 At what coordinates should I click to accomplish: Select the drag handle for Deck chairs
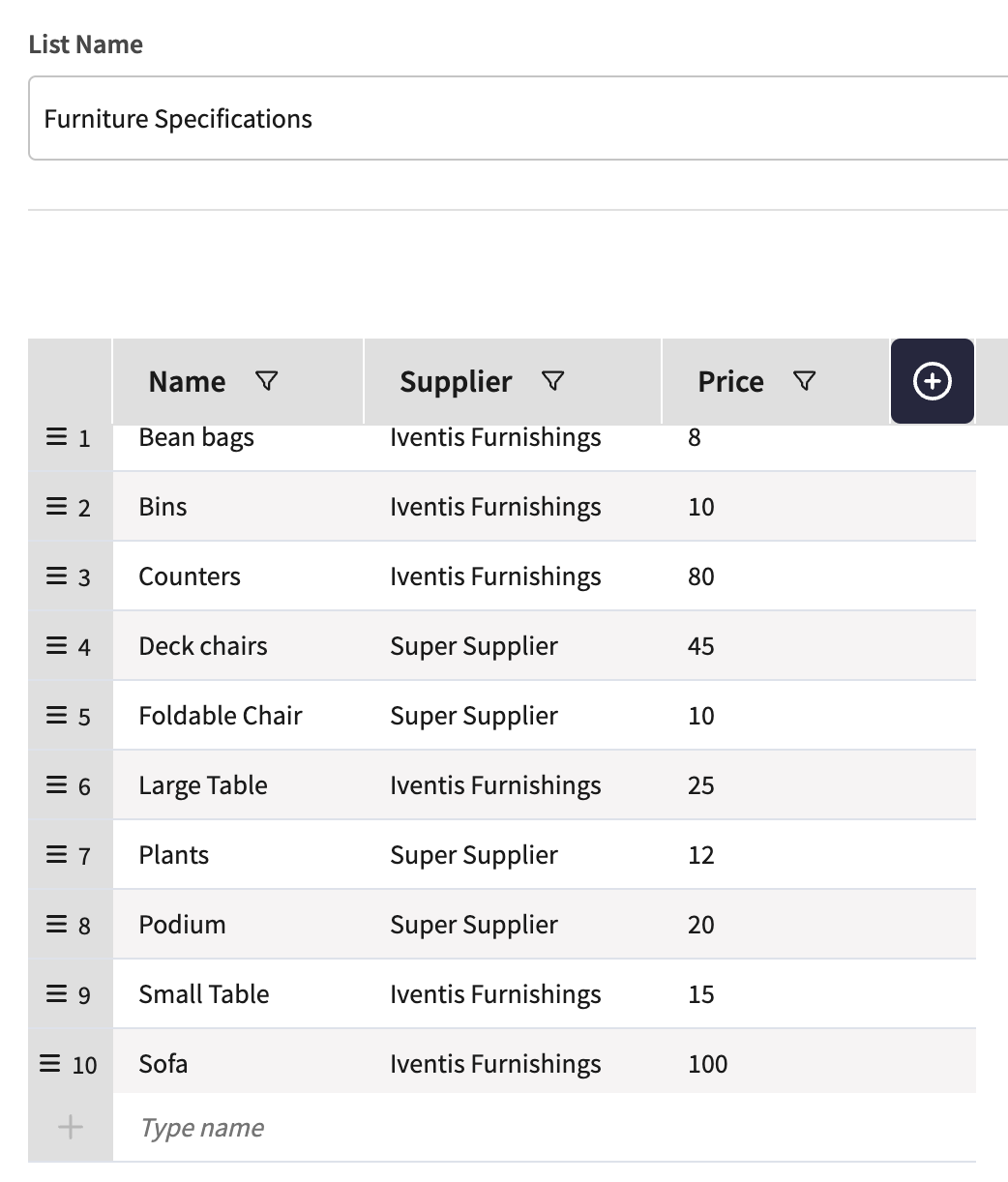pyautogui.click(x=55, y=645)
